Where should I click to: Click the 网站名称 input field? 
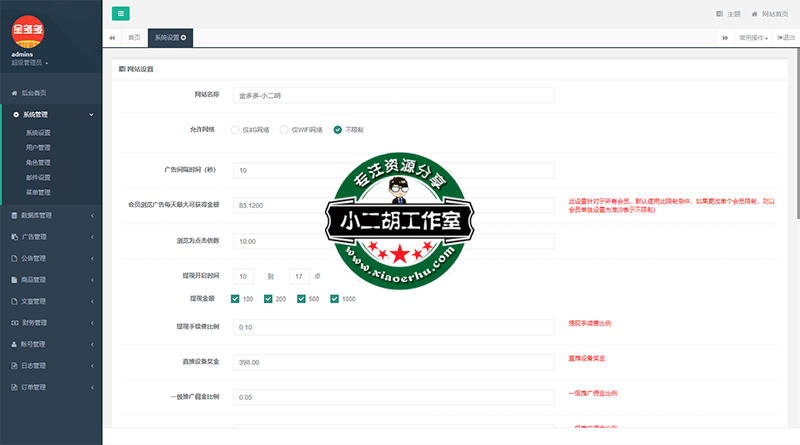click(392, 96)
